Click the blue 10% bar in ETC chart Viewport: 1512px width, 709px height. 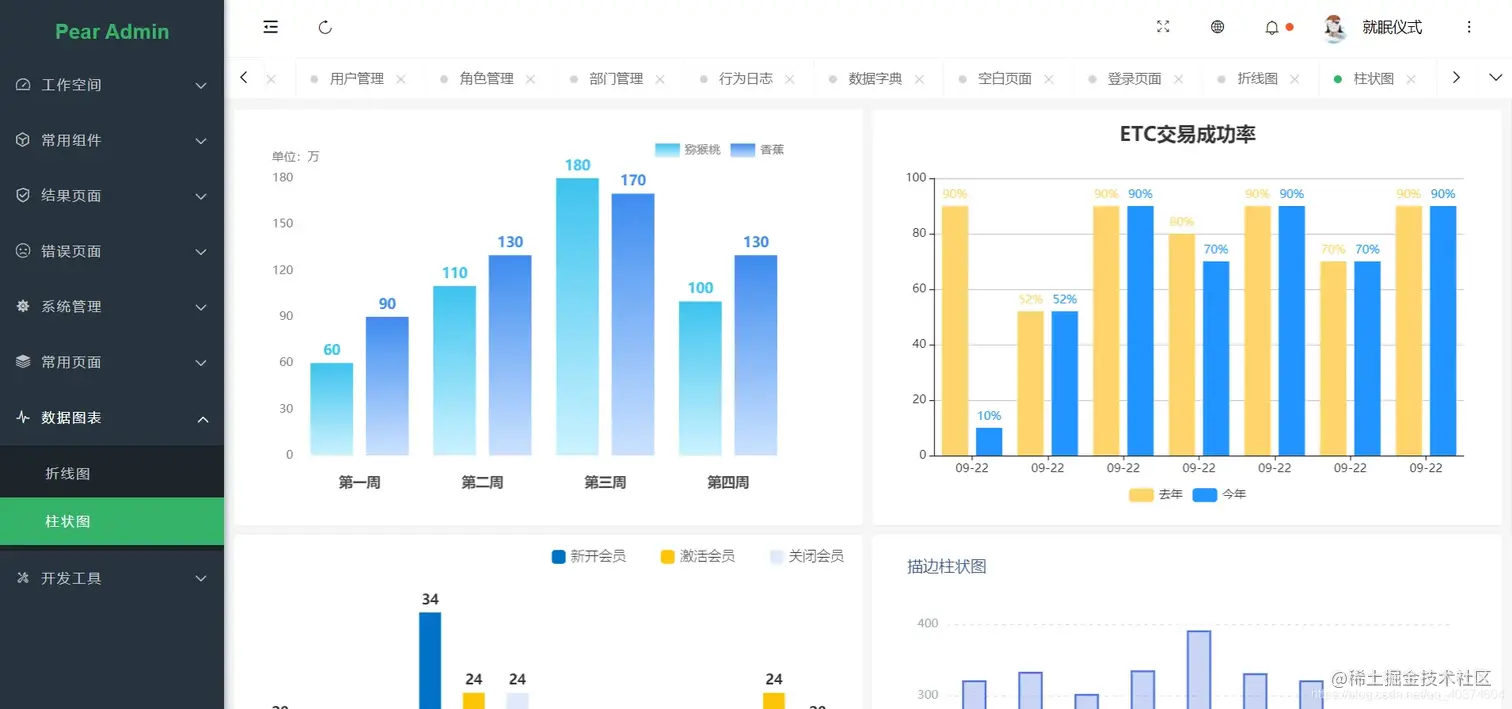click(x=989, y=441)
